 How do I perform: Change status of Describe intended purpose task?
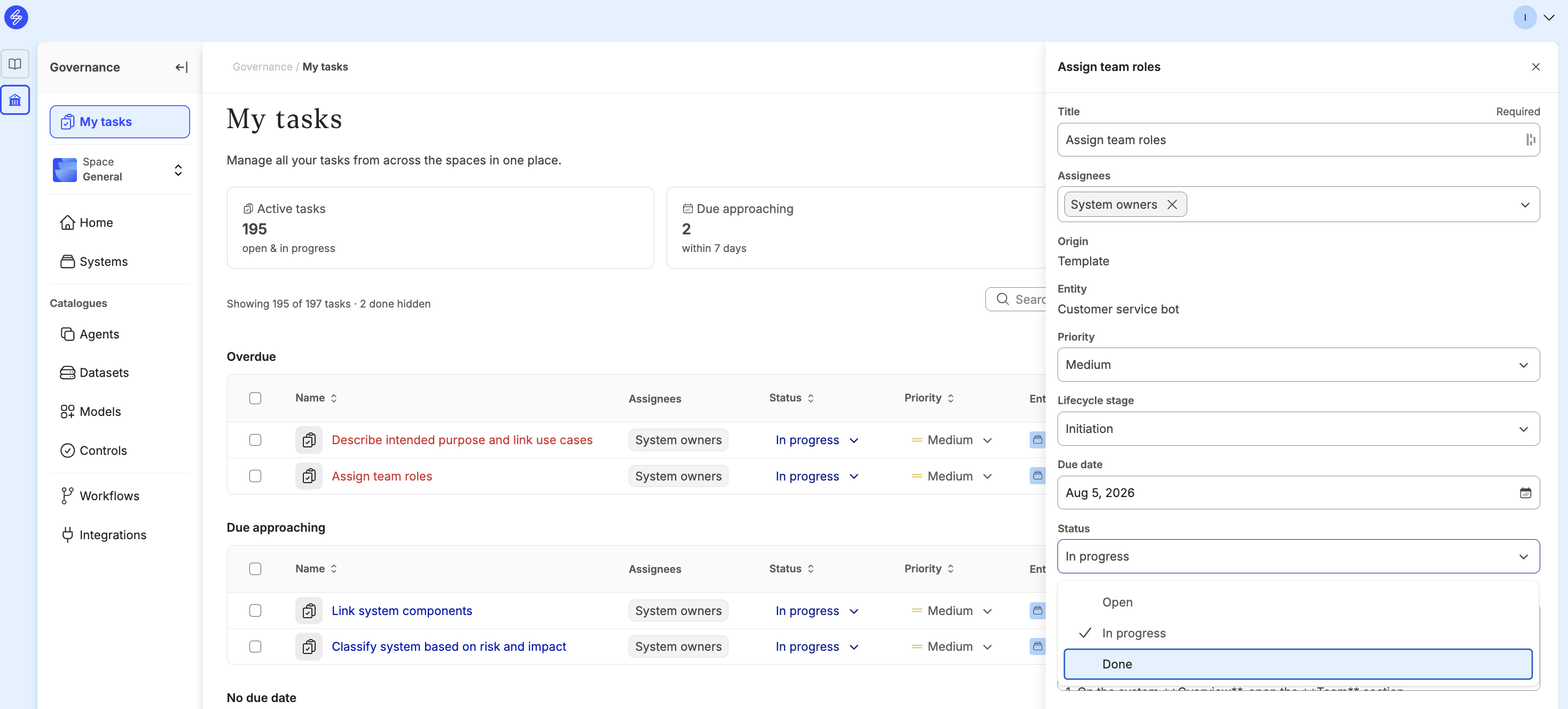(817, 439)
